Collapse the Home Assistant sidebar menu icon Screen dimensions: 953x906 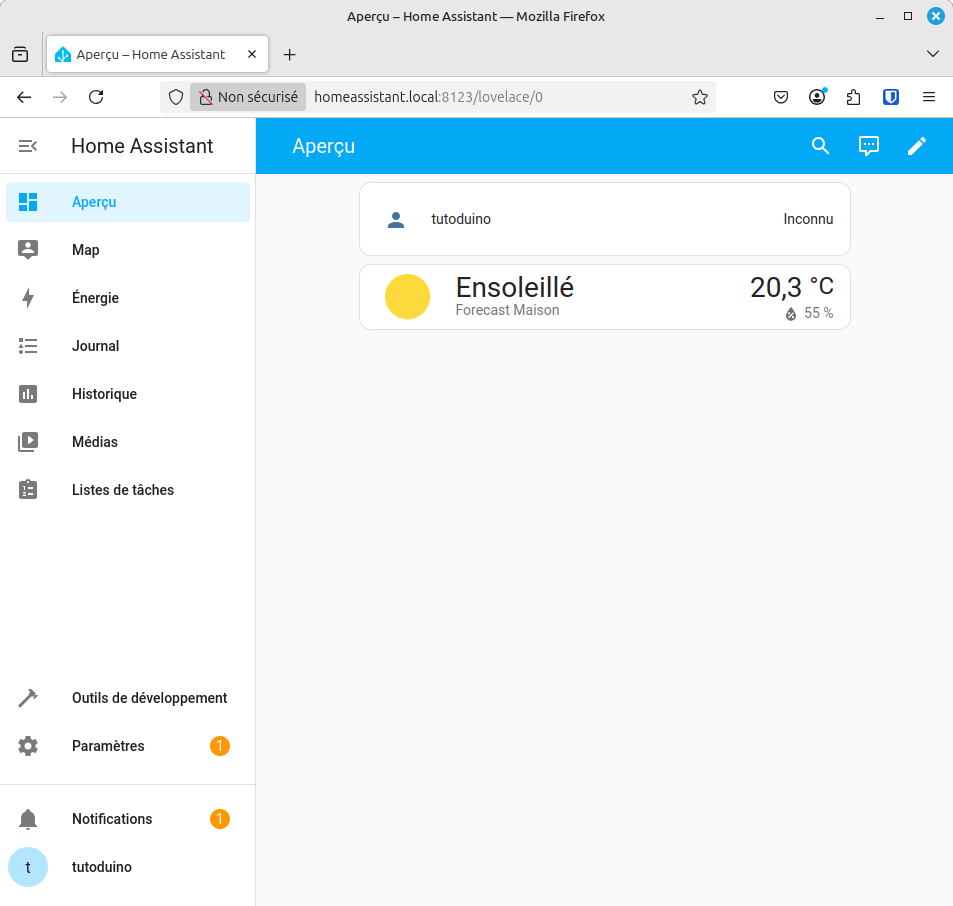click(27, 146)
